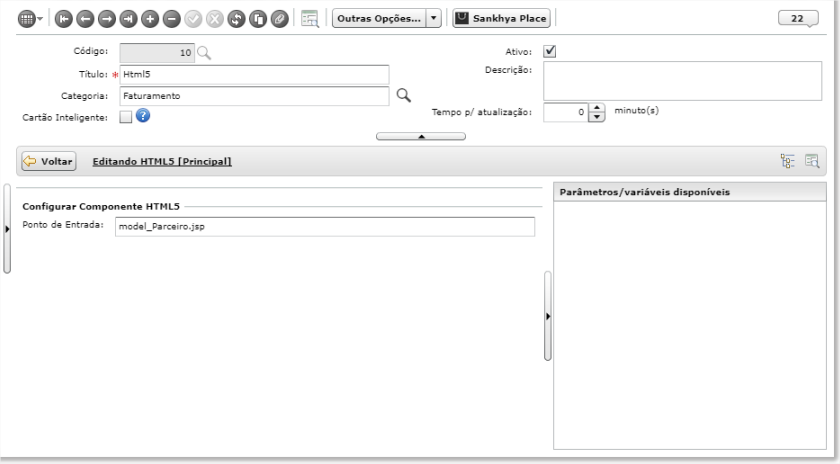
Task: Open the Outras Opções dropdown arrow
Action: point(433,18)
